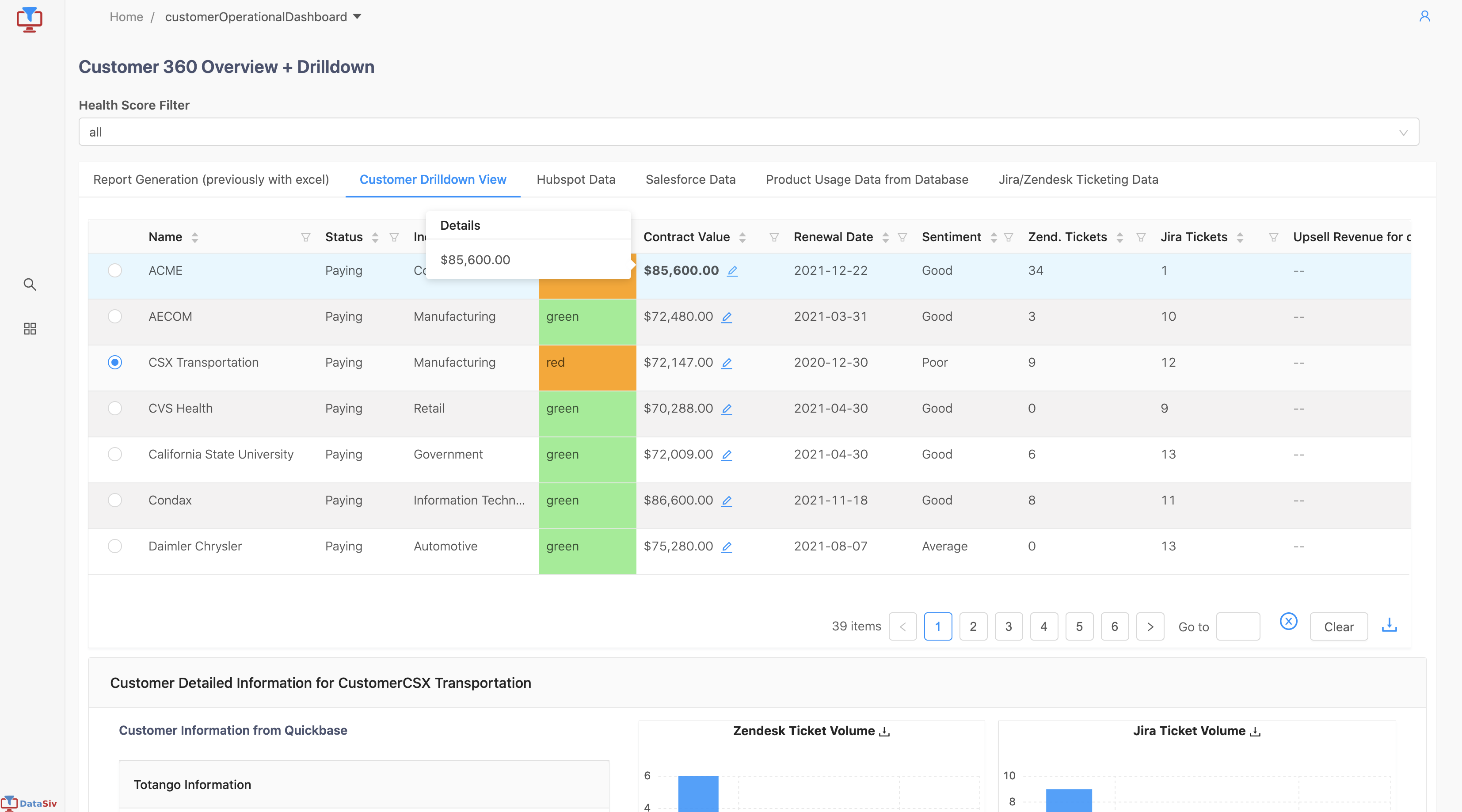Select the Condax row radio button
The image size is (1462, 812).
pyautogui.click(x=114, y=501)
